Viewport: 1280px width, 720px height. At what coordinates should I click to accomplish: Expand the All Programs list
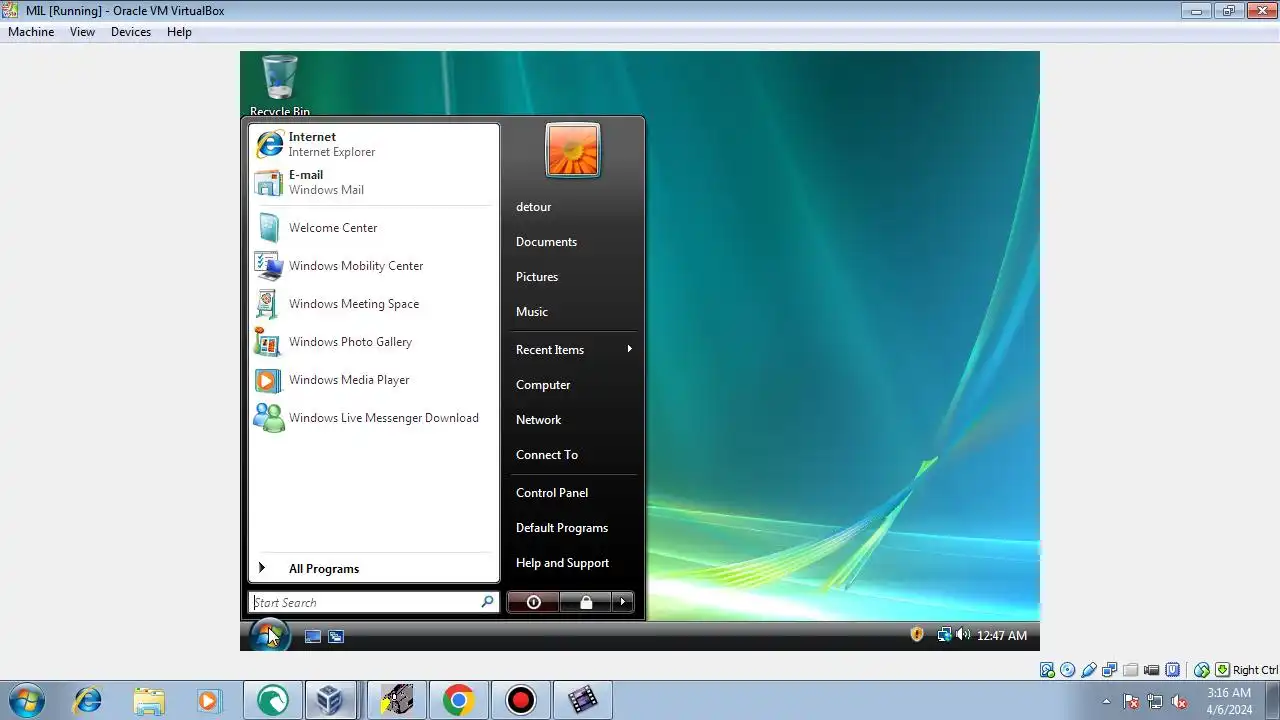(373, 569)
